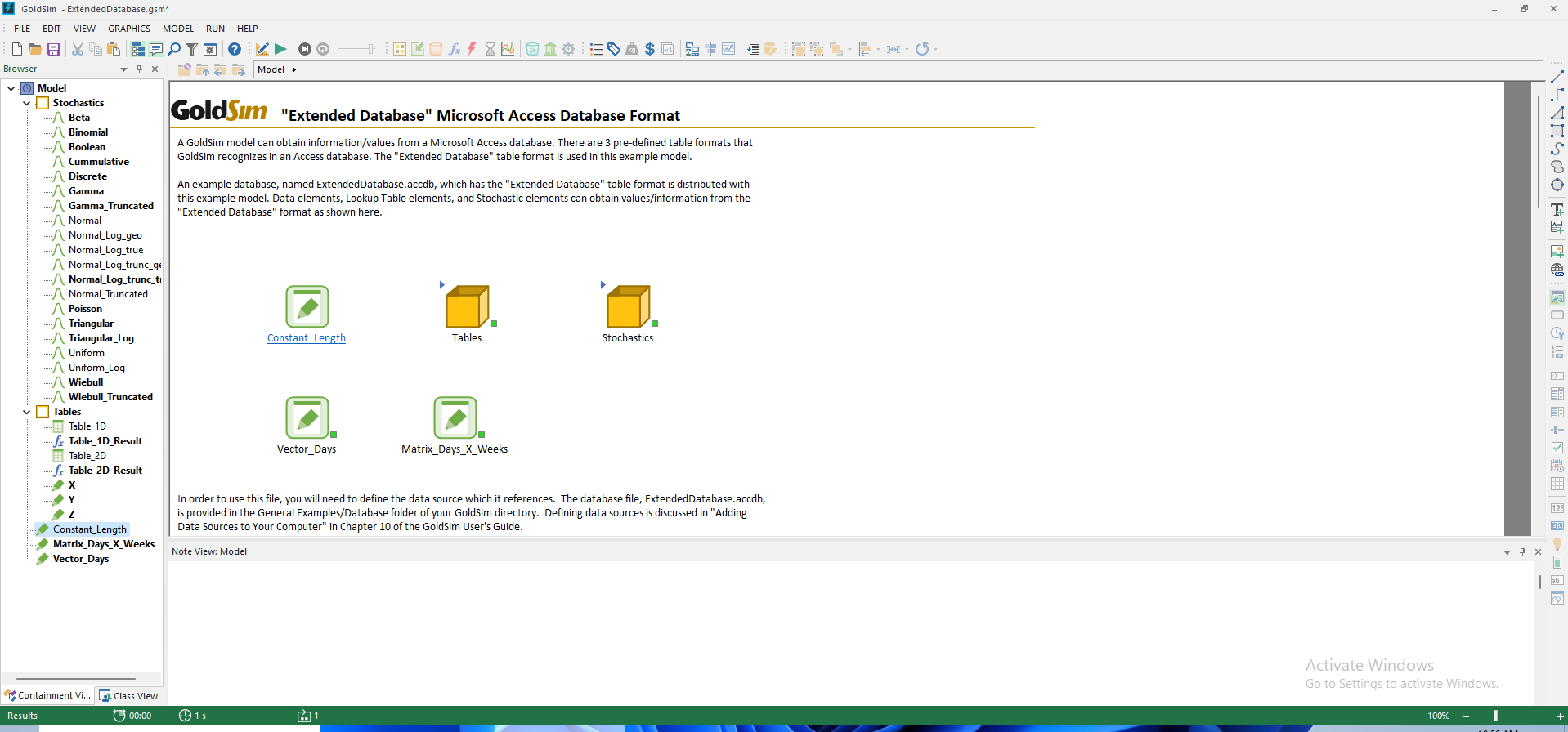Open the Stochastics container icon on canvas
This screenshot has height=732, width=1568.
click(x=628, y=307)
